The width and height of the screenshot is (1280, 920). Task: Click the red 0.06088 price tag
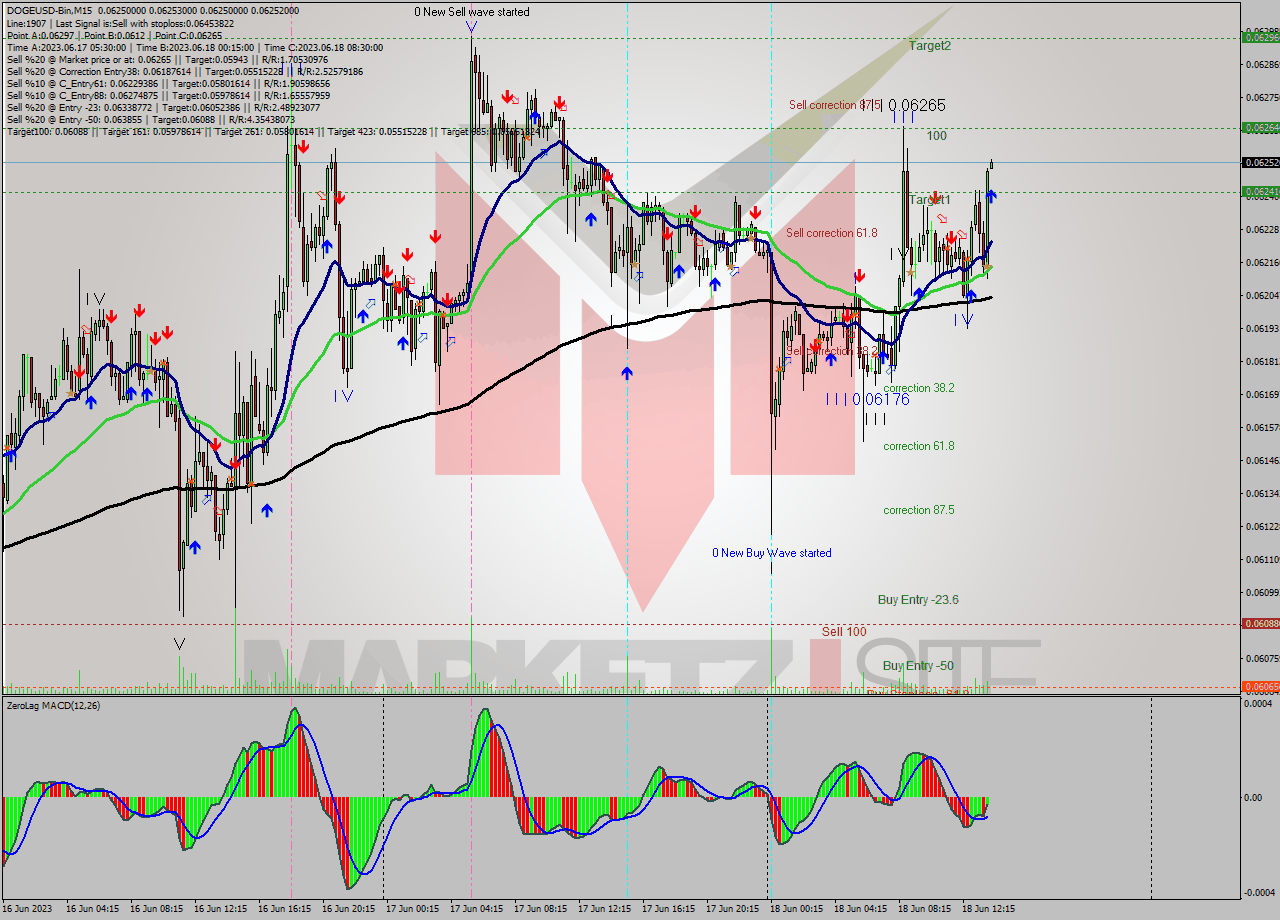coord(1260,623)
